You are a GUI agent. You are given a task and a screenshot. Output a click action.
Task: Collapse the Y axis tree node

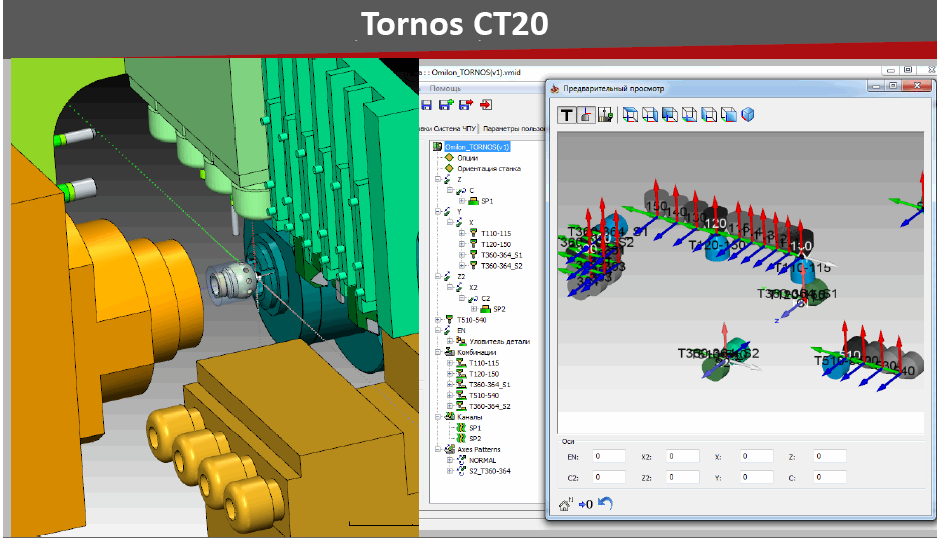click(438, 212)
